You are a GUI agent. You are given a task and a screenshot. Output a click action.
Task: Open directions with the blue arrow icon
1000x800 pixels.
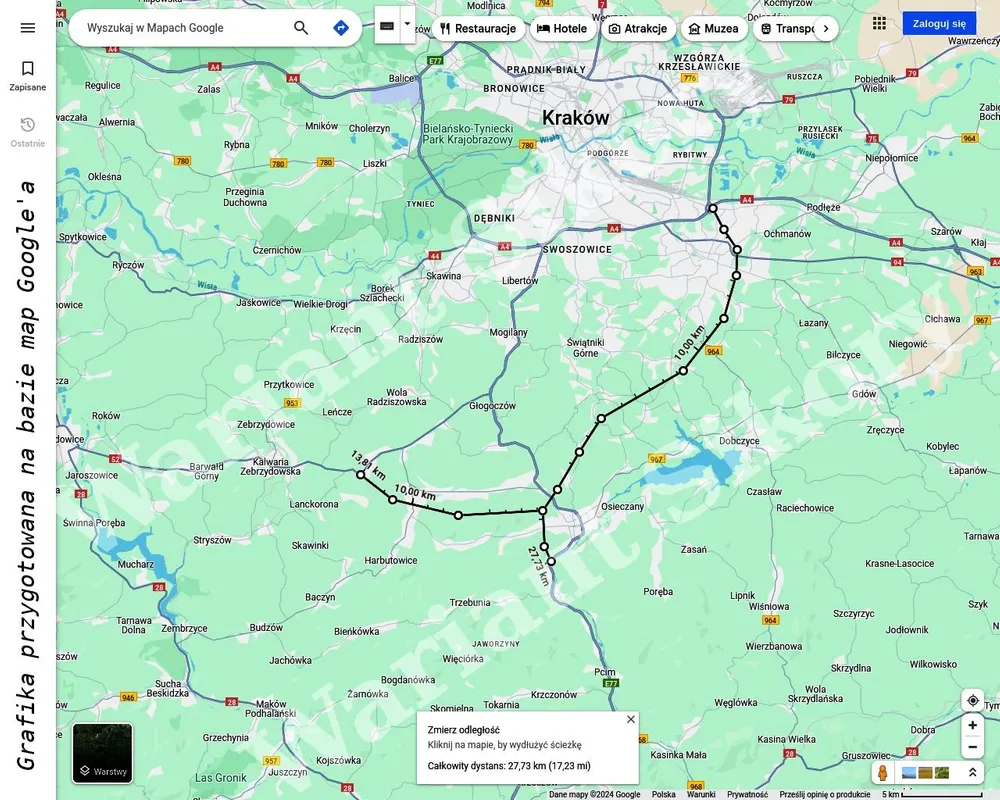pos(341,27)
